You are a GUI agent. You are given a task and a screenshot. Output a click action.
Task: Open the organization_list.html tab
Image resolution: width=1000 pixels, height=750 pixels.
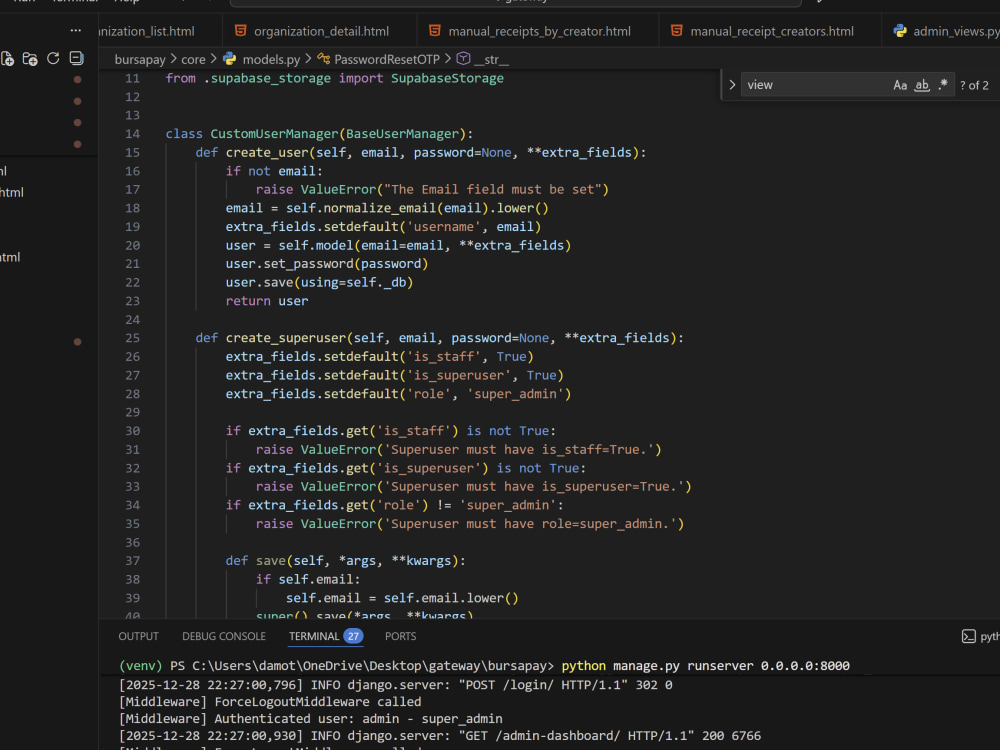161,31
